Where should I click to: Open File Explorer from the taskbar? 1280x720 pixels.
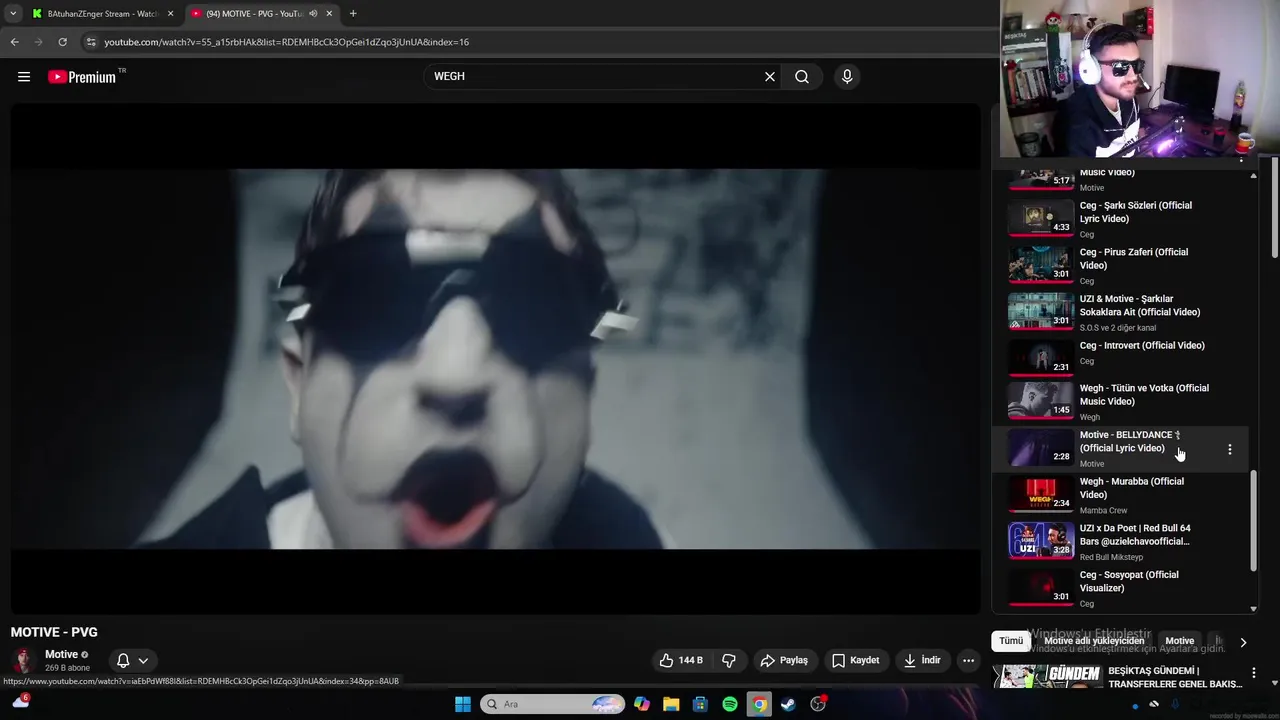(671, 704)
